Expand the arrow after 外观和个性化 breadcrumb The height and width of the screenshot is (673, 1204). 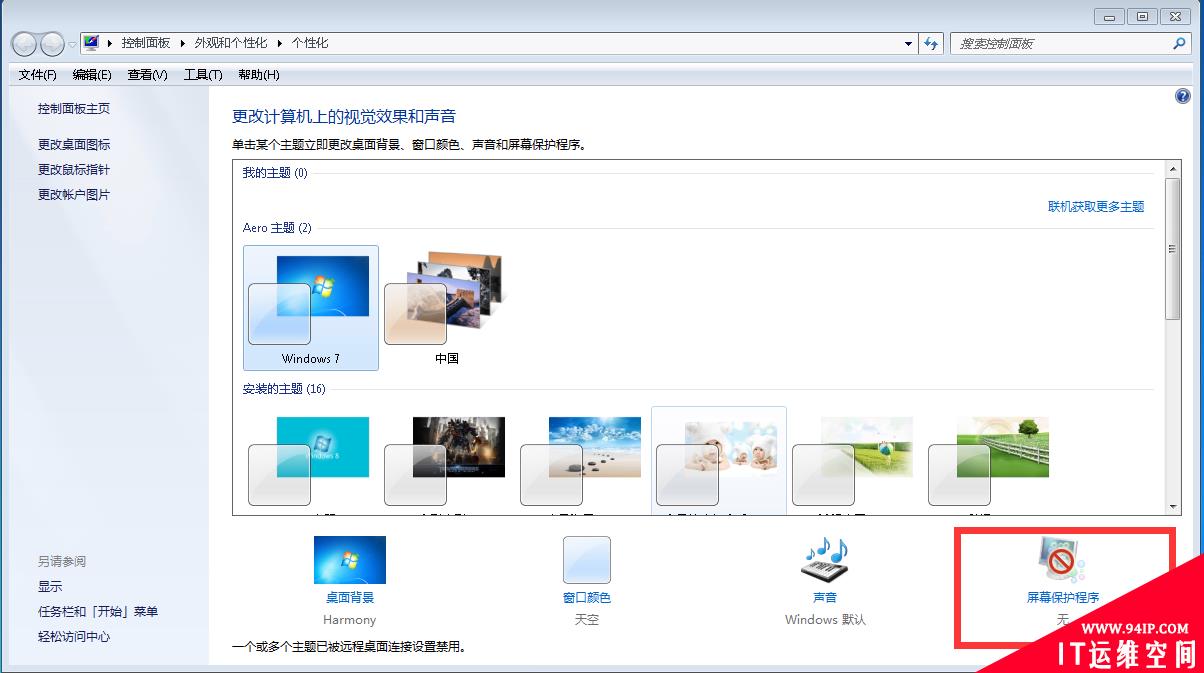(x=280, y=43)
